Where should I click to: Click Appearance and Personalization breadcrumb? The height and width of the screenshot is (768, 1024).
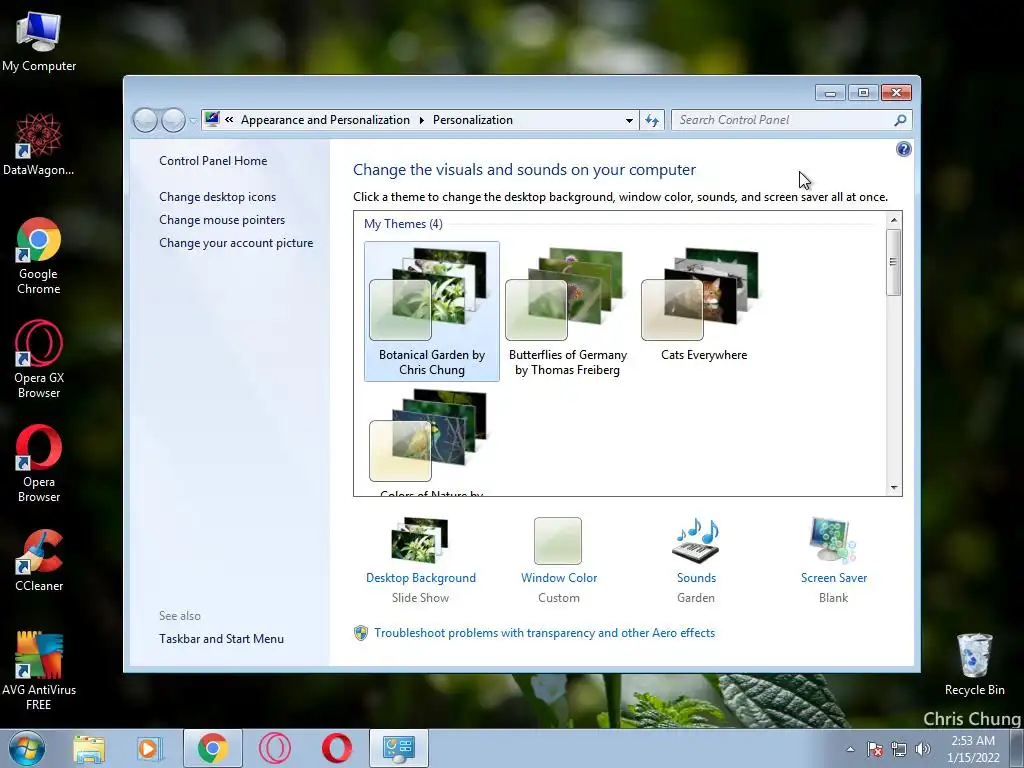[x=325, y=120]
